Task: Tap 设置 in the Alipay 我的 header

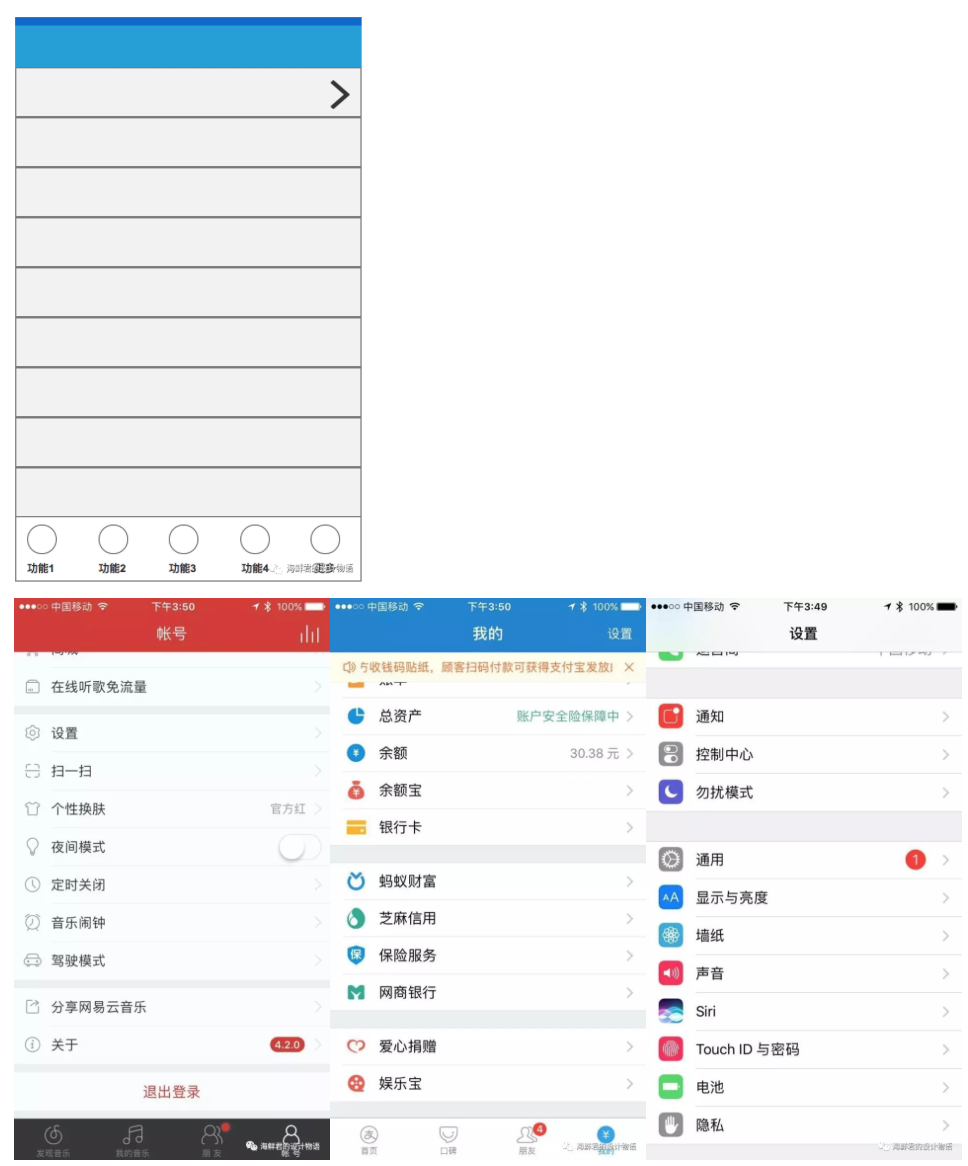Action: click(x=619, y=634)
